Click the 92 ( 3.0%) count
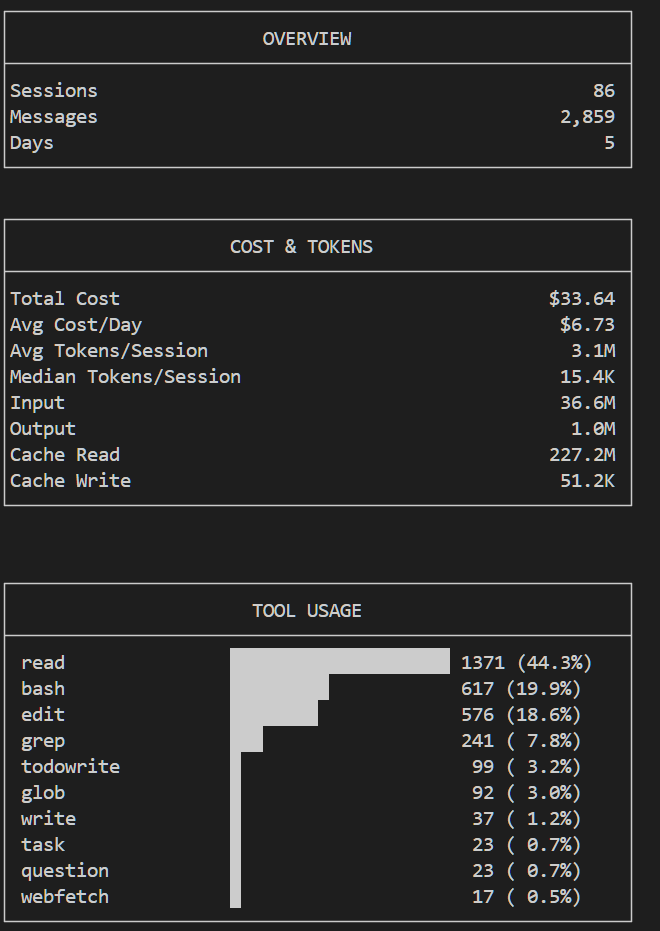660x931 pixels. 526,794
